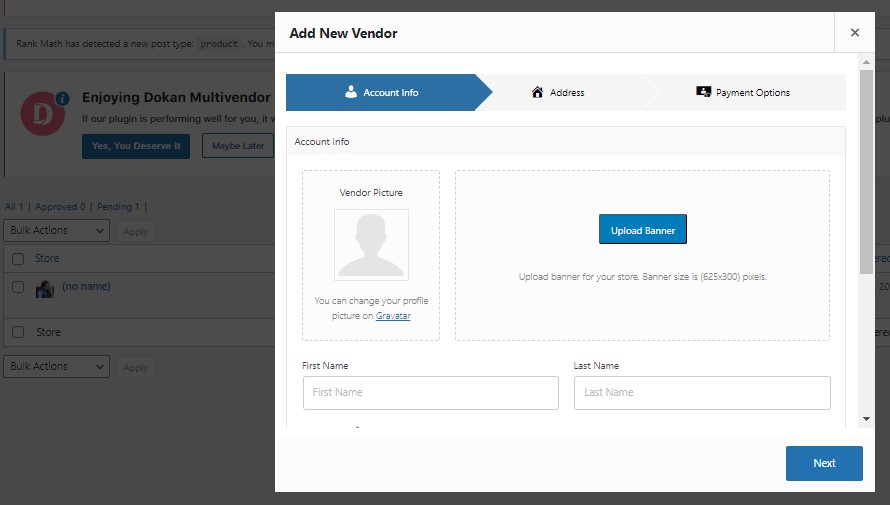Click the vendor avatar in the (no name) row
Image resolution: width=890 pixels, height=505 pixels.
click(x=45, y=289)
